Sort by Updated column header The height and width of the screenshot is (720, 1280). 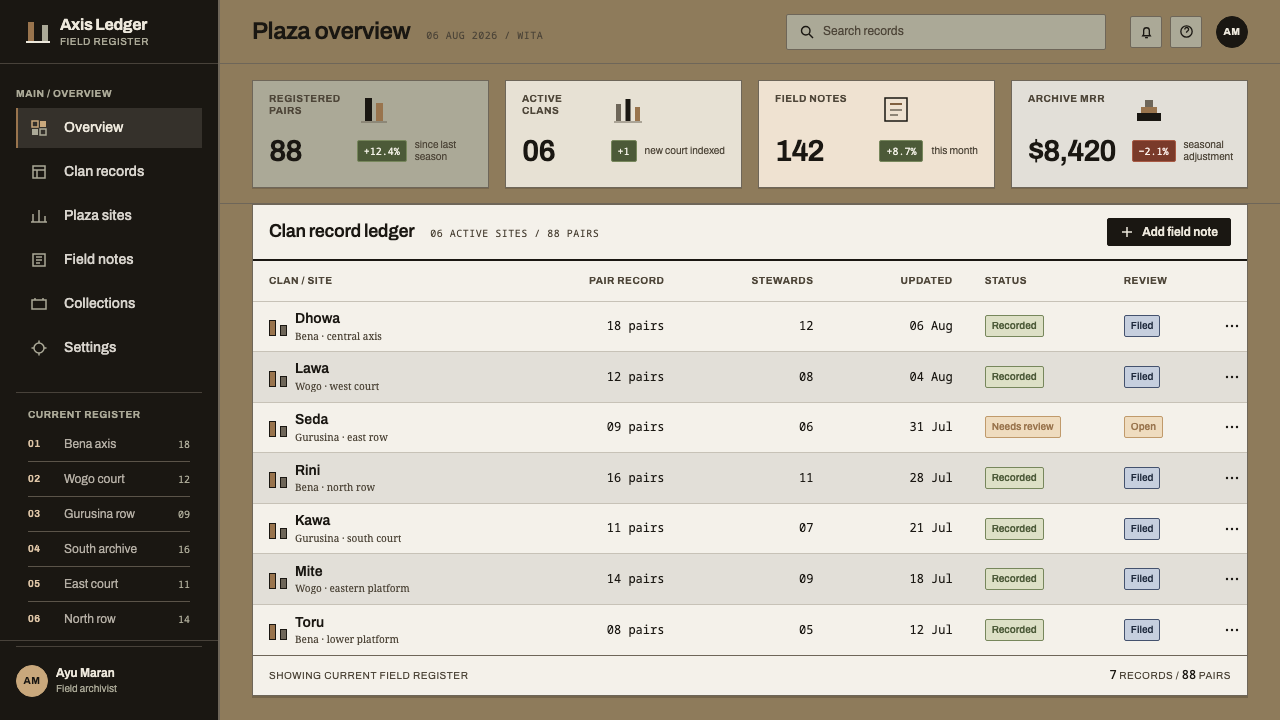(x=926, y=281)
